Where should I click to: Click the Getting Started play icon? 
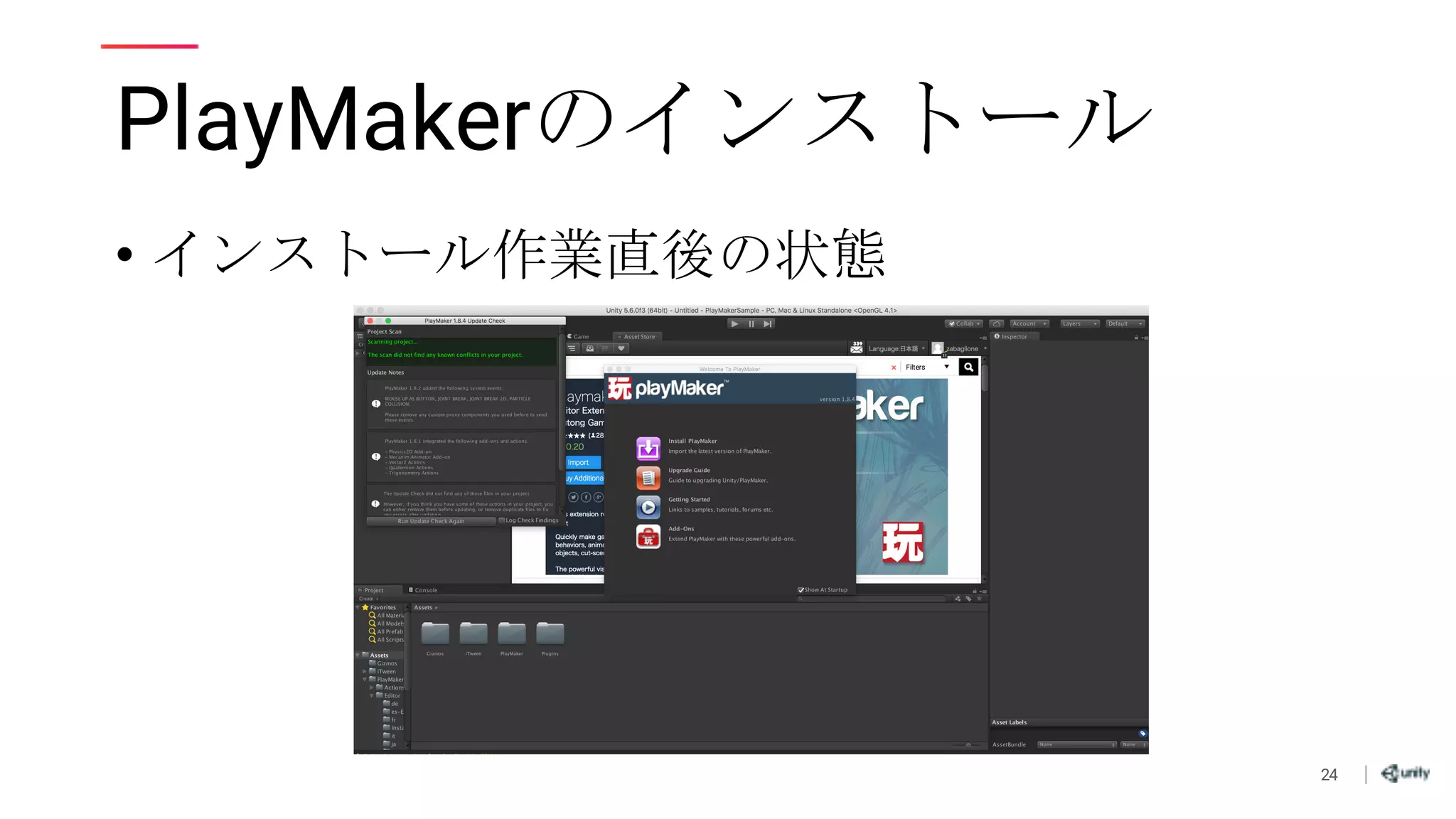point(648,507)
